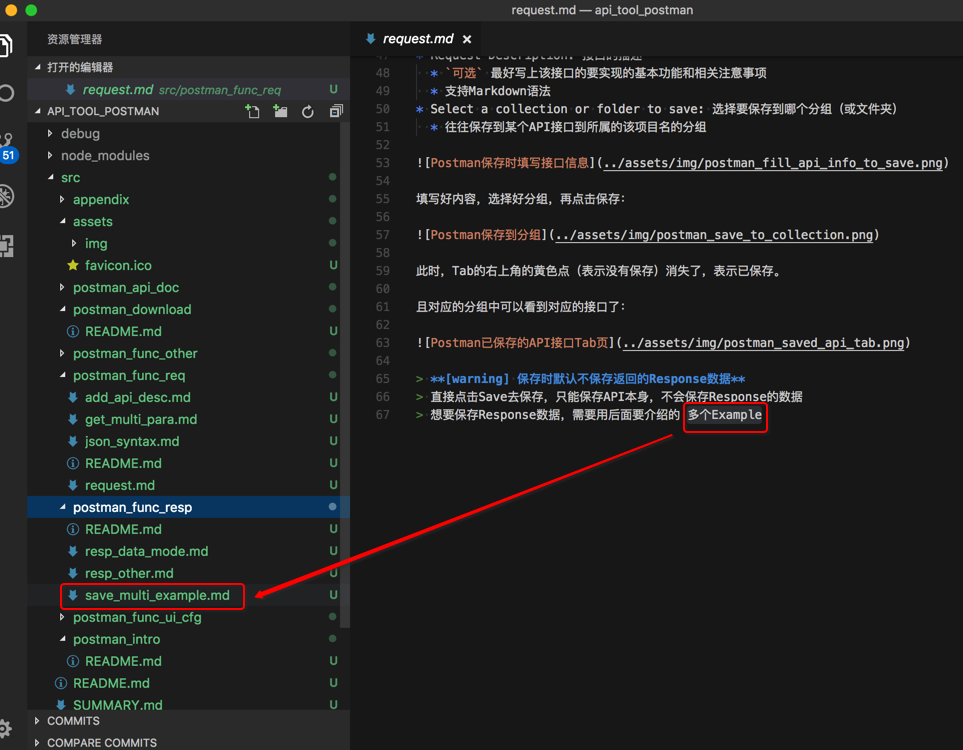Open the Extensions view in activity bar
This screenshot has width=963, height=750.
(x=7, y=245)
